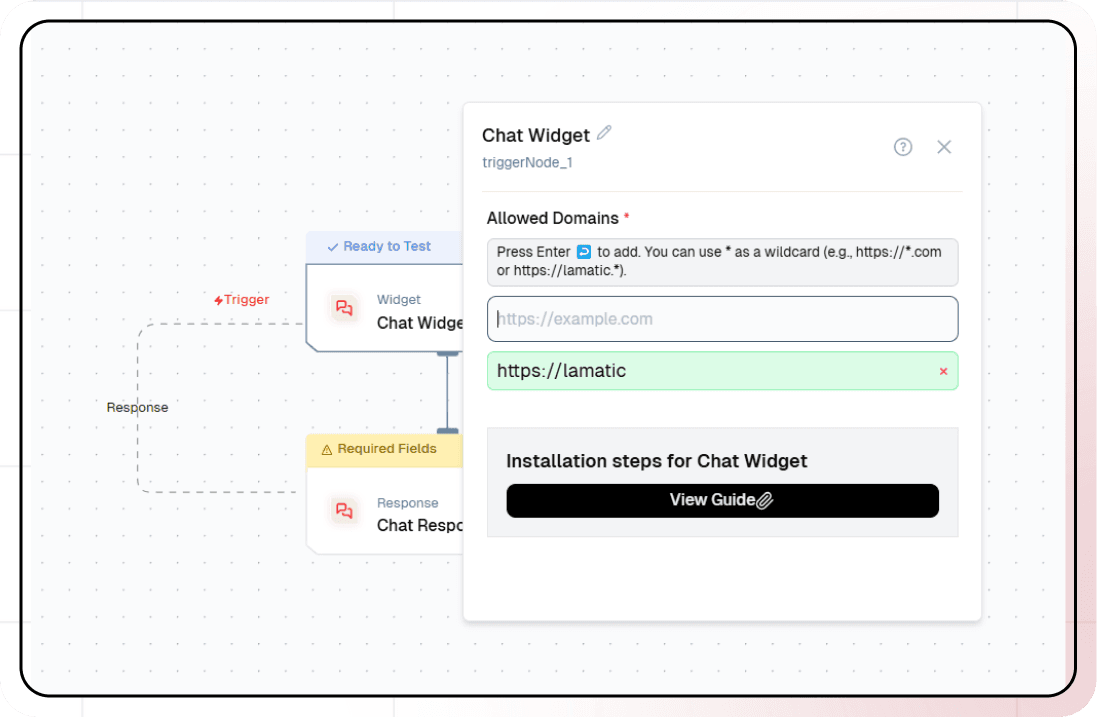Image resolution: width=1097 pixels, height=717 pixels.
Task: Click the Allowed Domains label
Action: pos(553,218)
